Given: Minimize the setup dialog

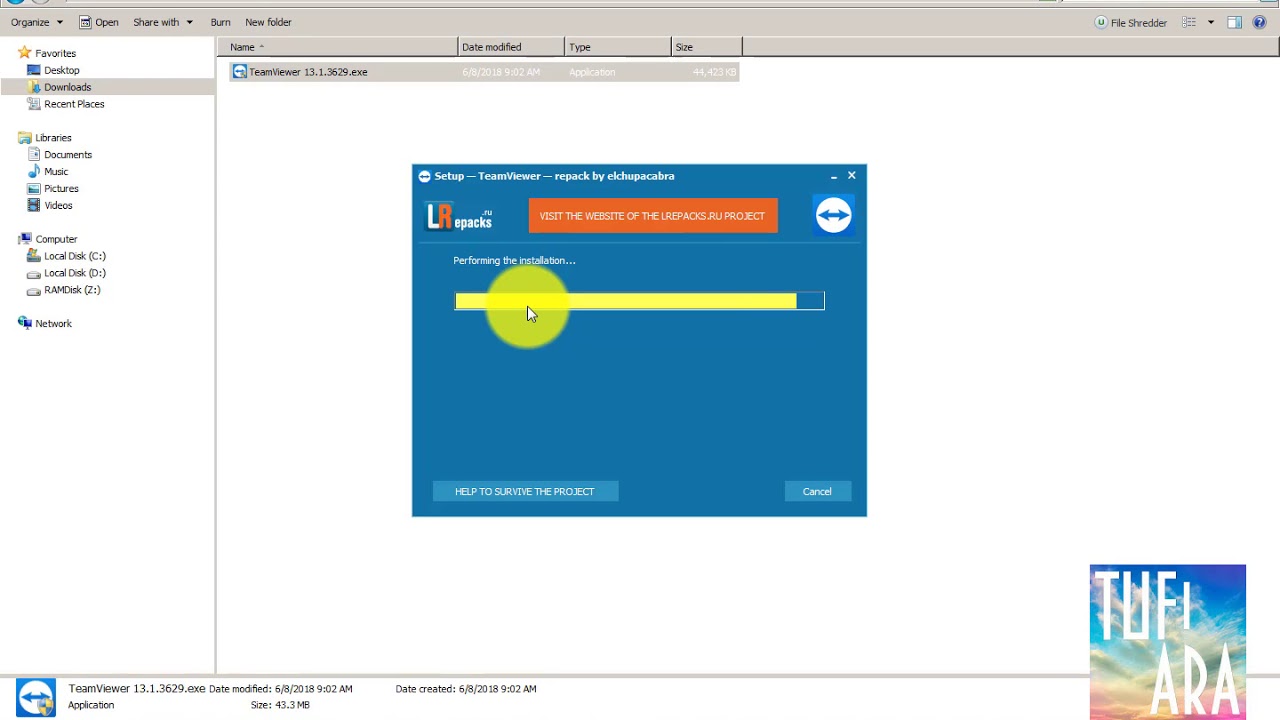Looking at the screenshot, I should (x=833, y=176).
